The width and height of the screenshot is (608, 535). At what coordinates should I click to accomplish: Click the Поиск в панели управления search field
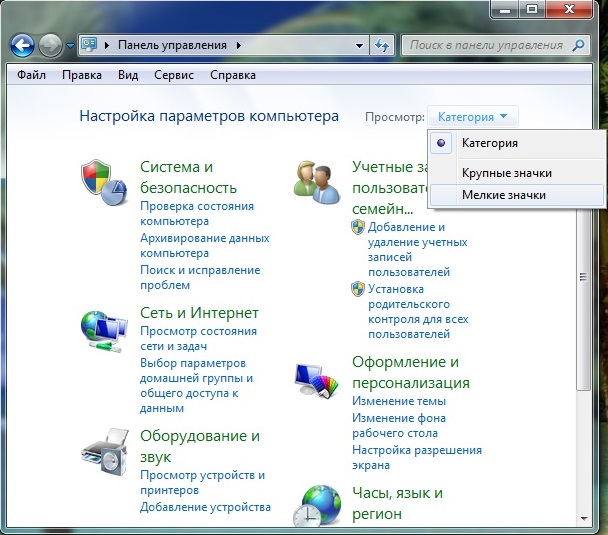tap(484, 46)
